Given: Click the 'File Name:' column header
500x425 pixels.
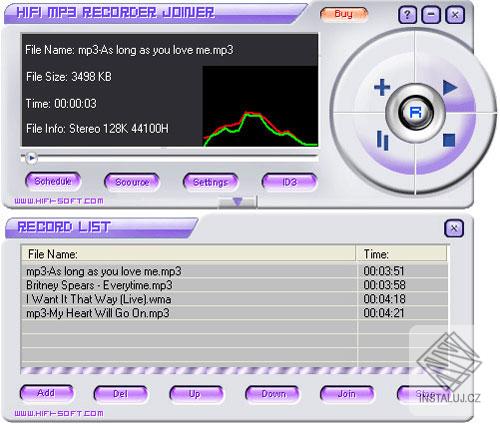Looking at the screenshot, I should pos(188,254).
